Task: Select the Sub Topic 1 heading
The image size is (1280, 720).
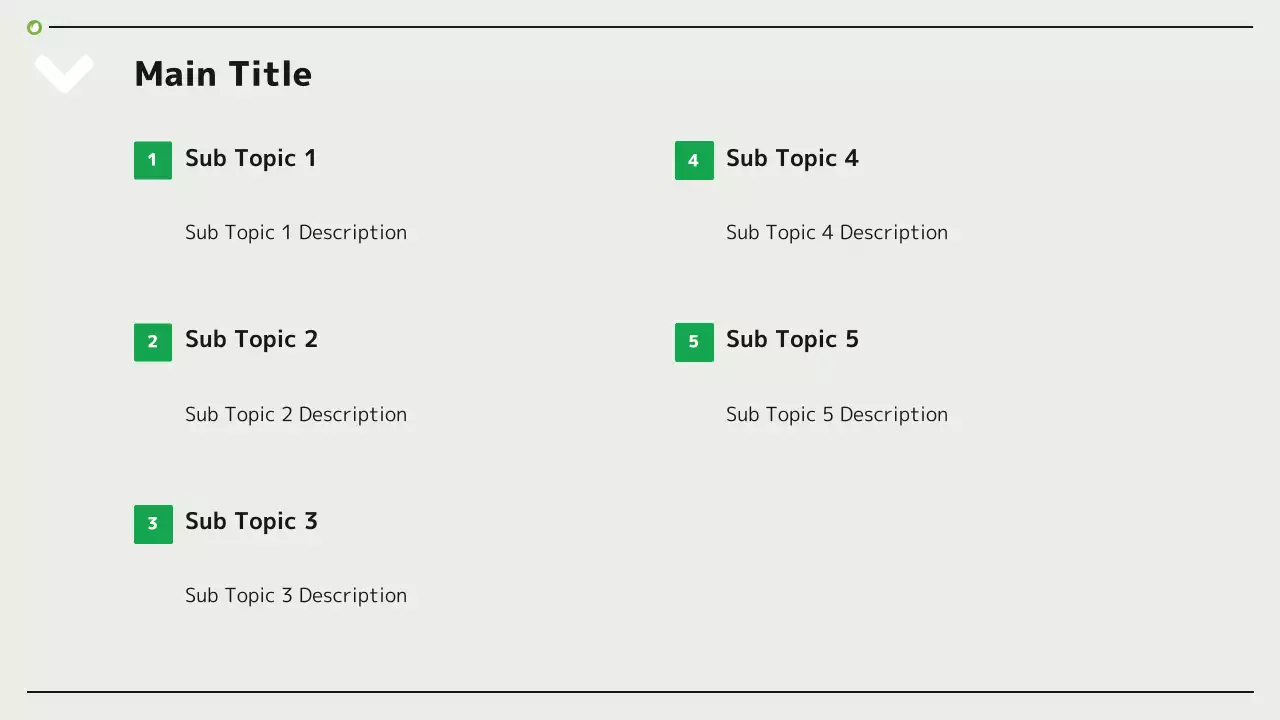Action: pos(250,158)
